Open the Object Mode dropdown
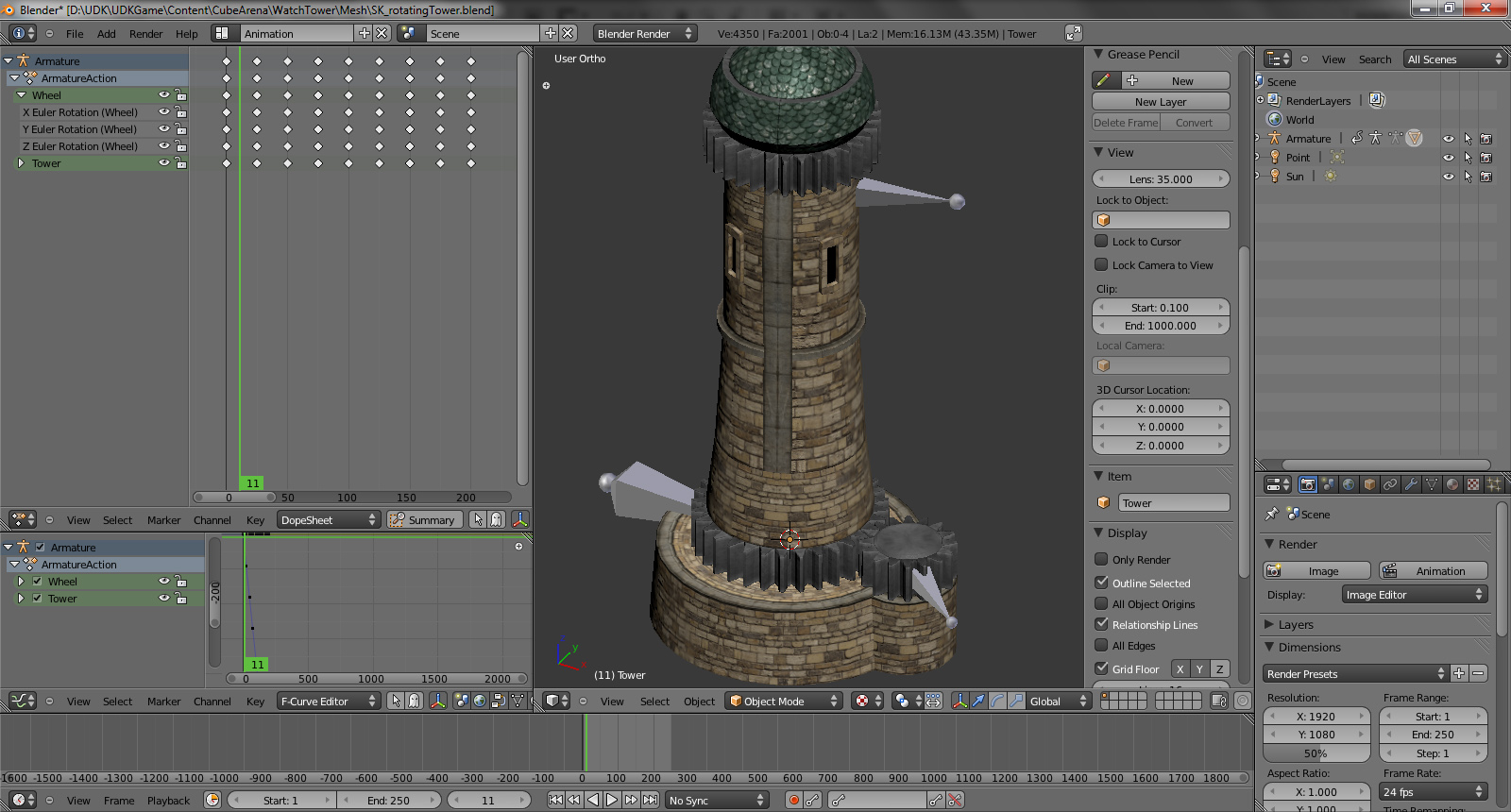Image resolution: width=1511 pixels, height=812 pixels. [x=783, y=701]
